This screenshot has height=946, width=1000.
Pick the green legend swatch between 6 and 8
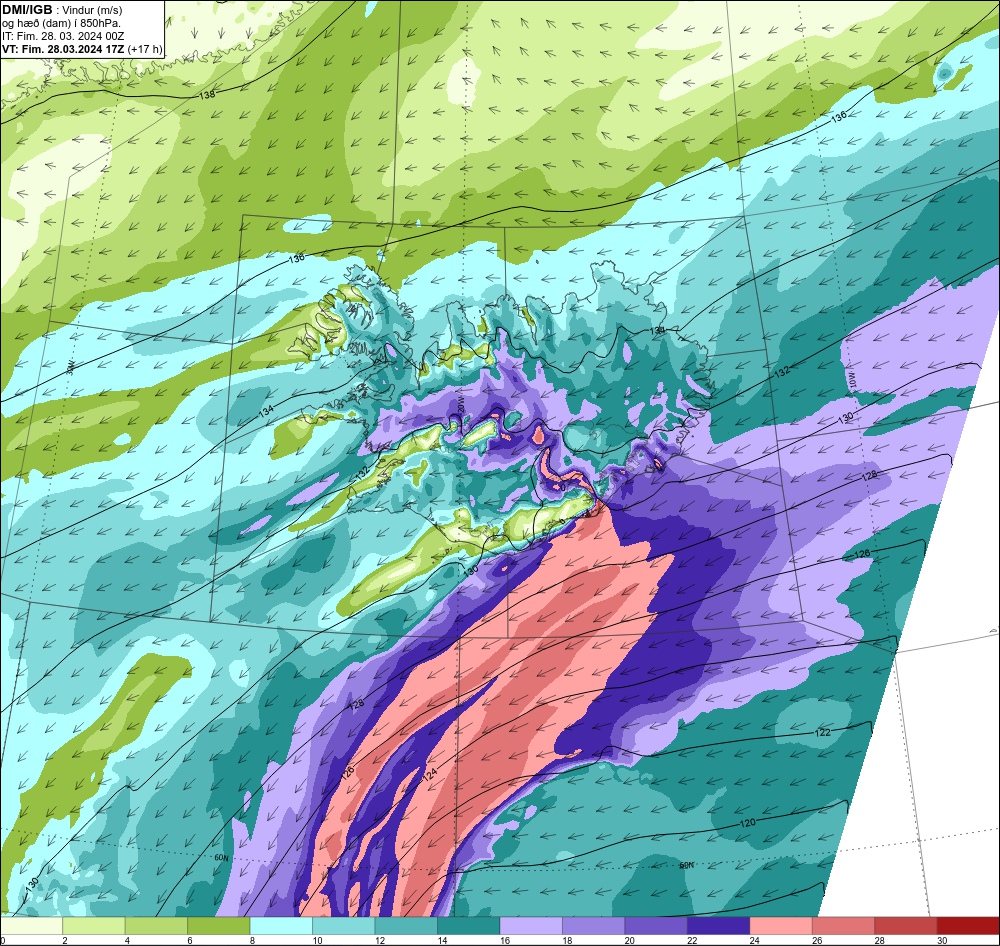pos(219,926)
